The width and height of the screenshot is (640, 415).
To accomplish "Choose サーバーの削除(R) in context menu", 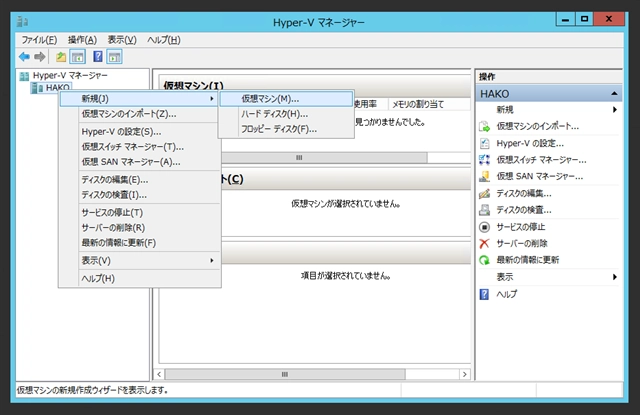I will point(140,228).
